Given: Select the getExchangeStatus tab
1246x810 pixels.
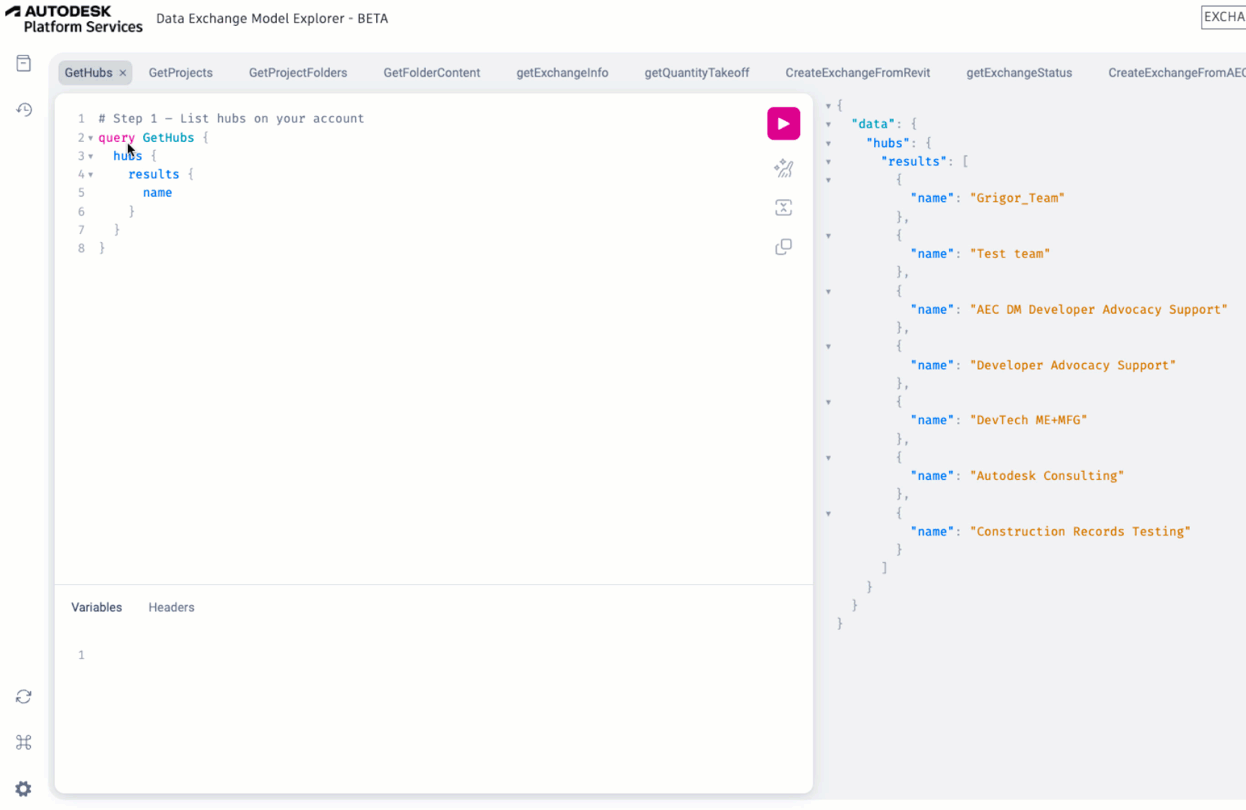Looking at the screenshot, I should pyautogui.click(x=1019, y=73).
